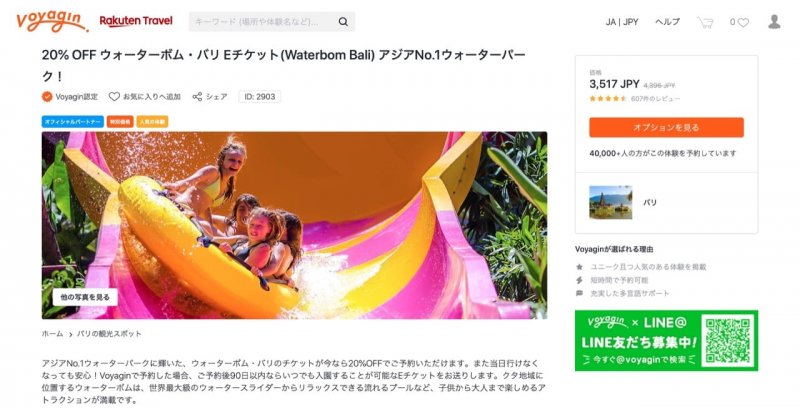Open the JA | JPY language currency selector
Viewport: 800px width, 409px height.
pos(622,22)
